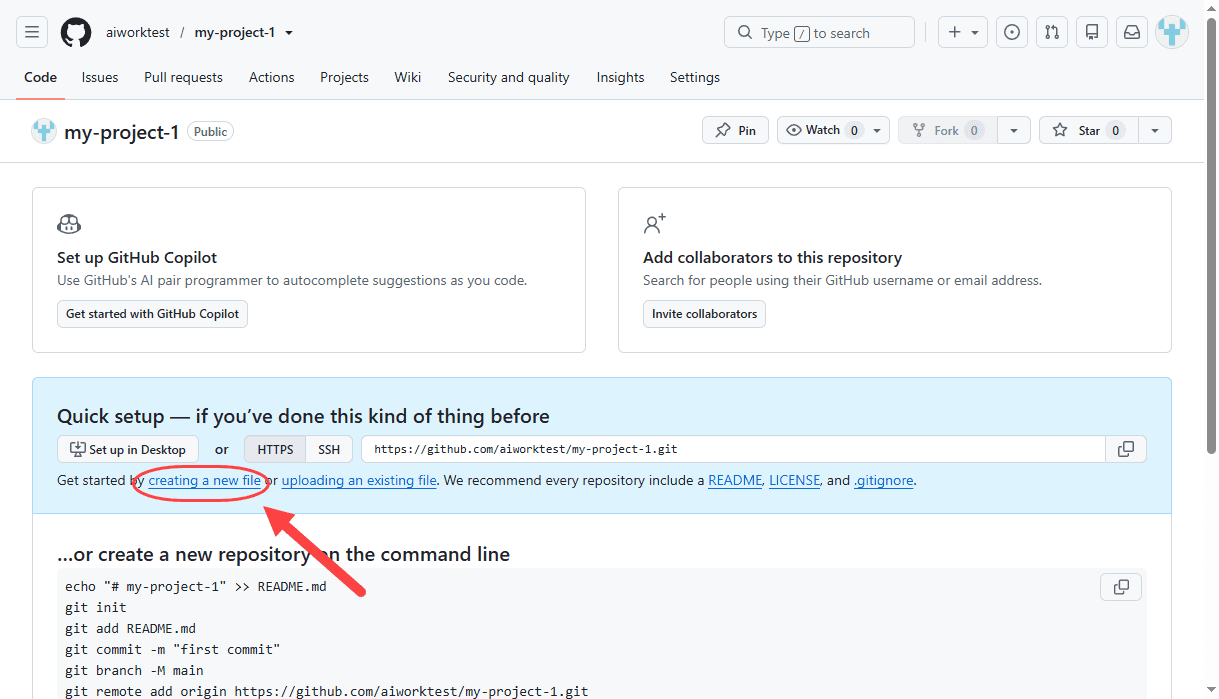The height and width of the screenshot is (699, 1219).
Task: Copy the repository HTTPS URL
Action: pyautogui.click(x=1126, y=449)
